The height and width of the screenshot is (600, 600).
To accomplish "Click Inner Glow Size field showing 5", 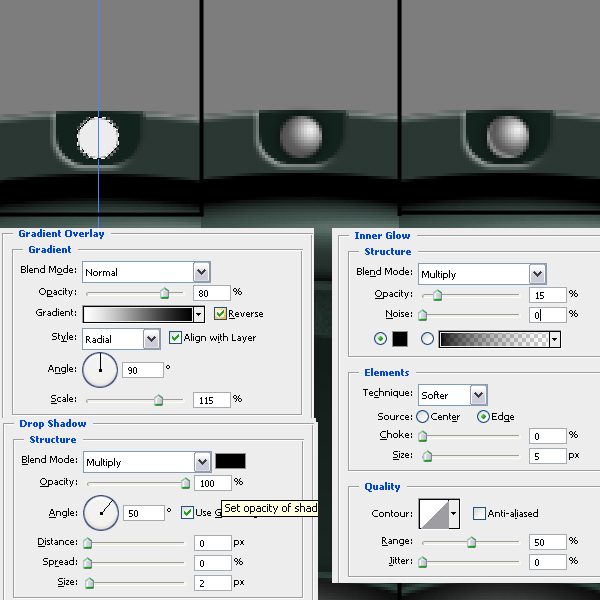I will click(x=548, y=456).
